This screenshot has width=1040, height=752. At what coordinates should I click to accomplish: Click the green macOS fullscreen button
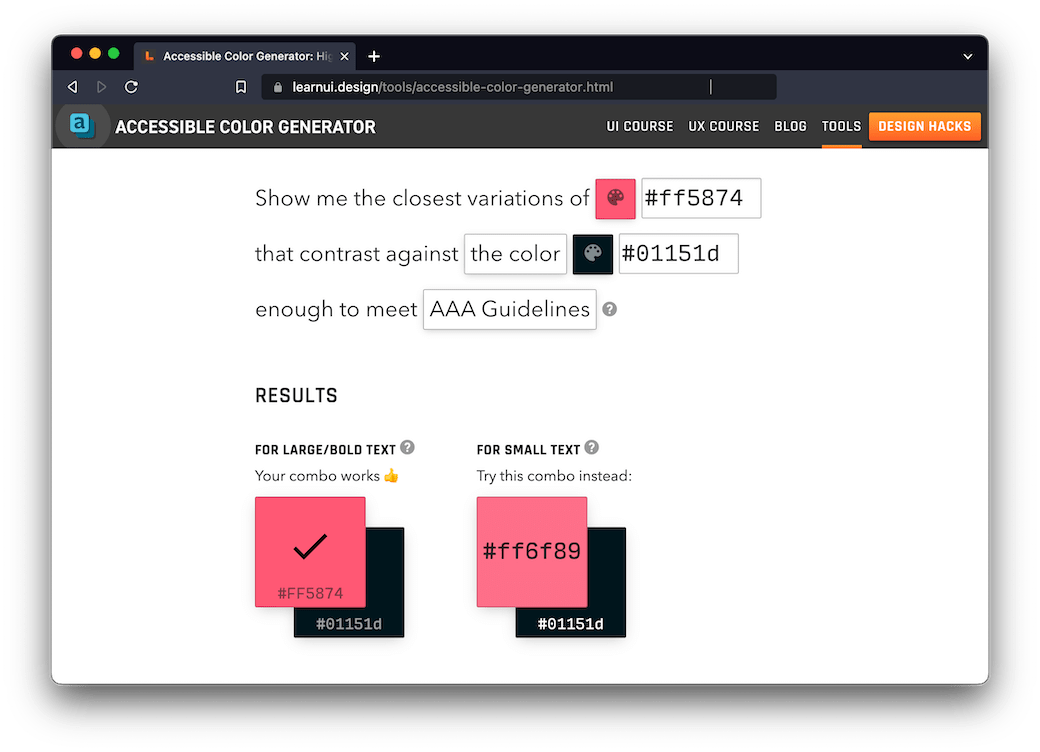point(113,54)
